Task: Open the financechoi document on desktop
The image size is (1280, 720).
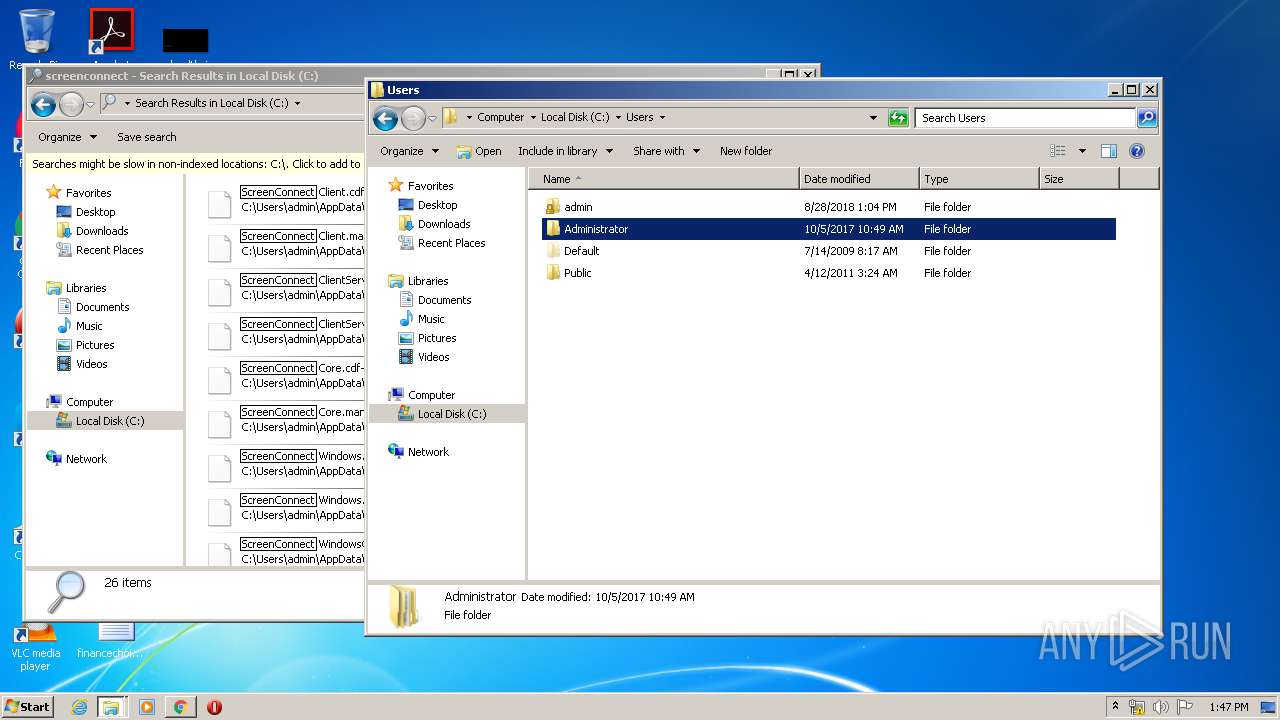Action: (x=110, y=641)
